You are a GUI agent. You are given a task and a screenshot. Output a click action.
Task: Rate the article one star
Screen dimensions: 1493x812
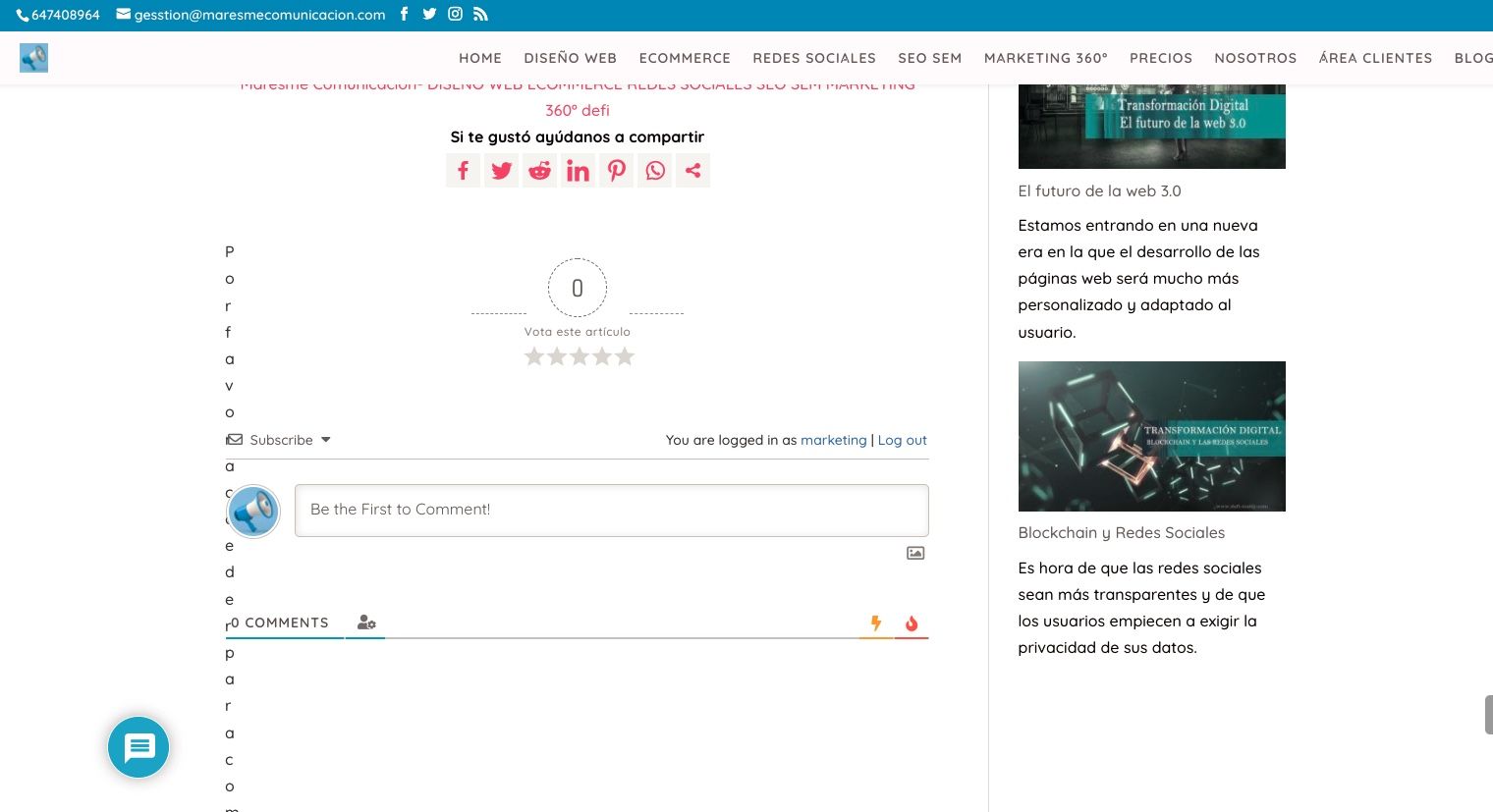click(534, 356)
